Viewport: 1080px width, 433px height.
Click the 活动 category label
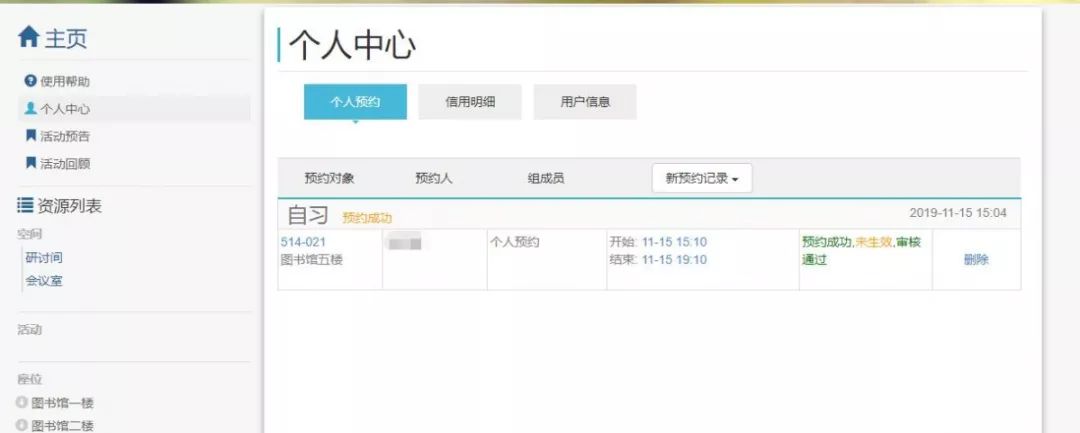pyautogui.click(x=30, y=330)
